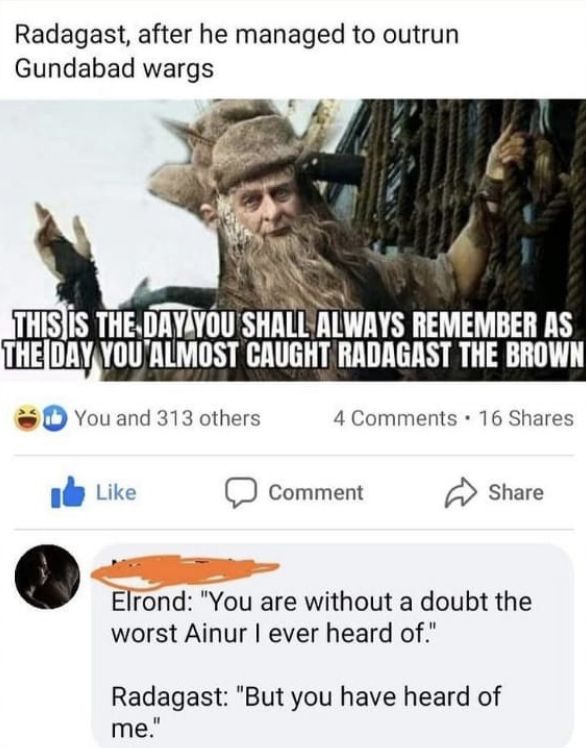Click the Share arrow icon
Screen dimensions: 586x748
point(460,493)
